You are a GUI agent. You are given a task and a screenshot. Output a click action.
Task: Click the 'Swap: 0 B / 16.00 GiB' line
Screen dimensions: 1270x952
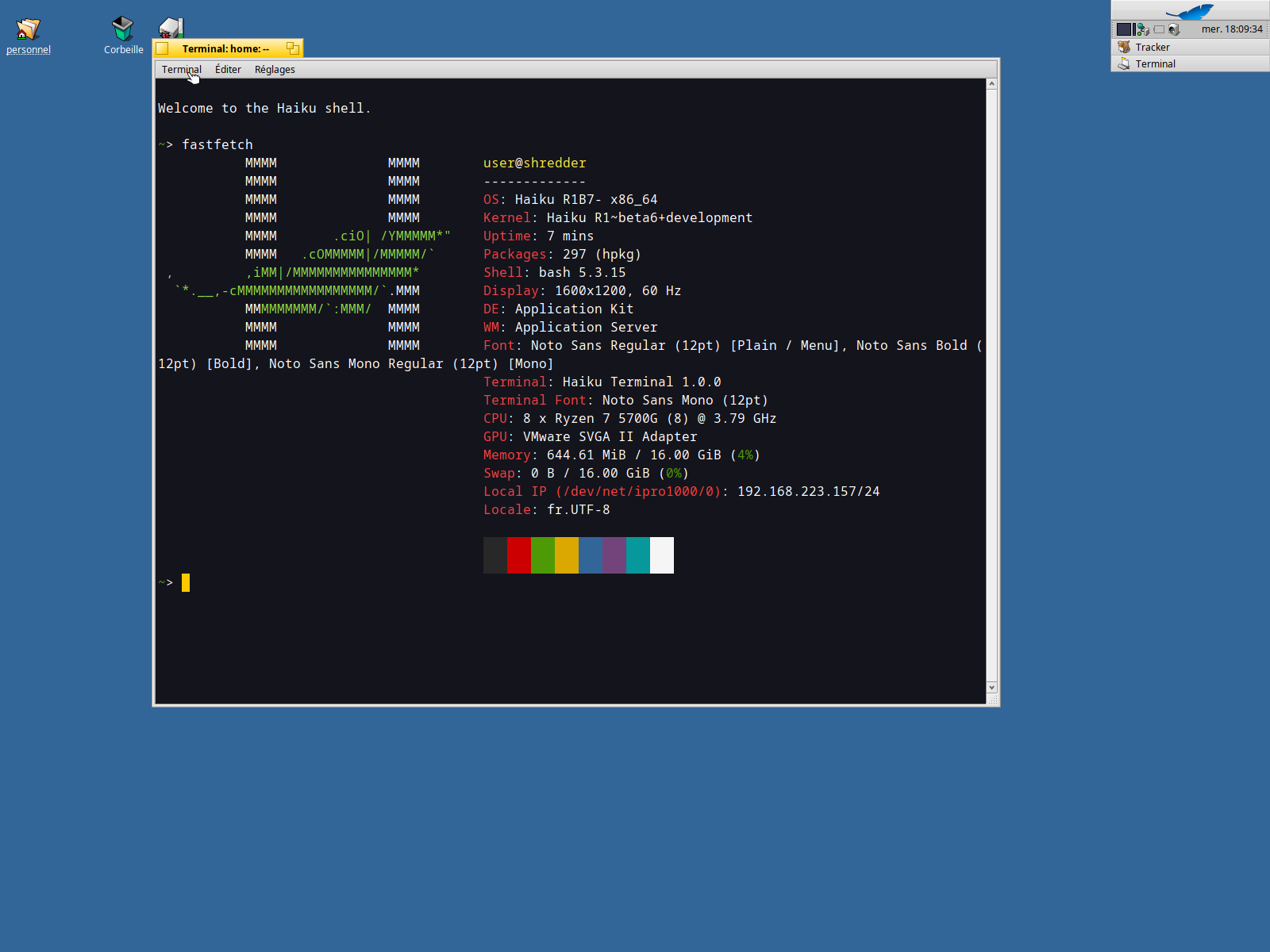(587, 473)
